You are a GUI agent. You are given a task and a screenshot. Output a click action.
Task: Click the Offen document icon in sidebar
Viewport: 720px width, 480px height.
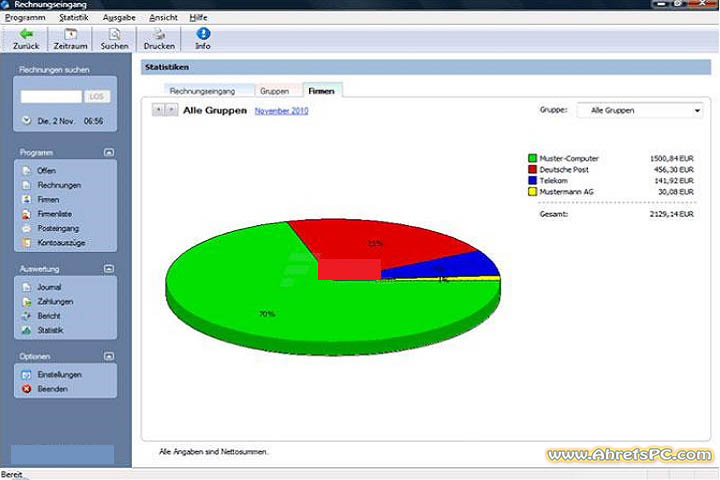coord(27,171)
